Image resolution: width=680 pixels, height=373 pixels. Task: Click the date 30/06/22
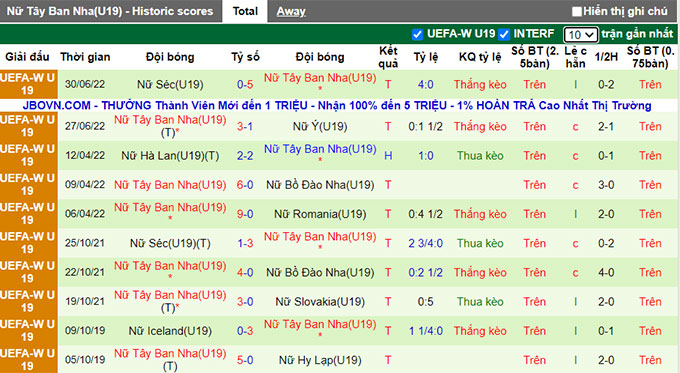pyautogui.click(x=85, y=85)
